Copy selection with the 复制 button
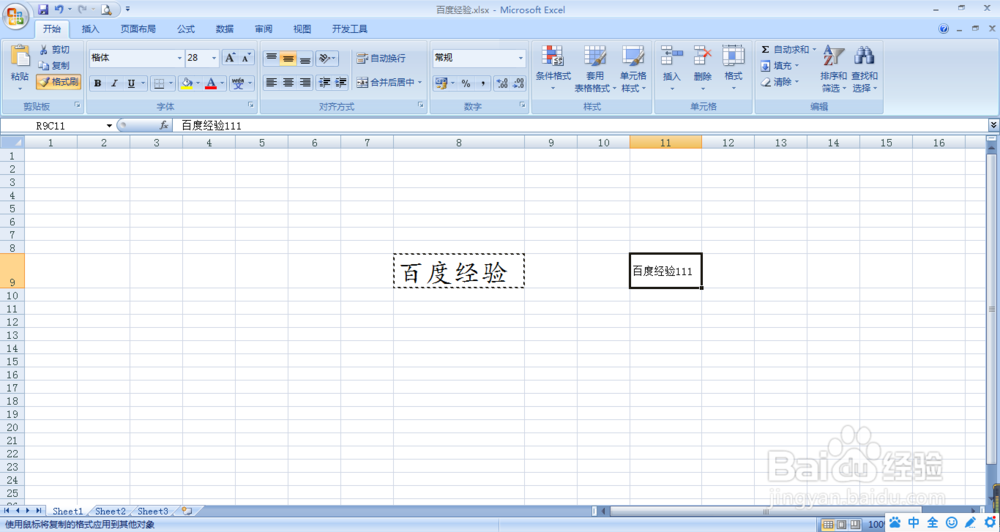Screen dimensions: 1000x532 pos(54,66)
